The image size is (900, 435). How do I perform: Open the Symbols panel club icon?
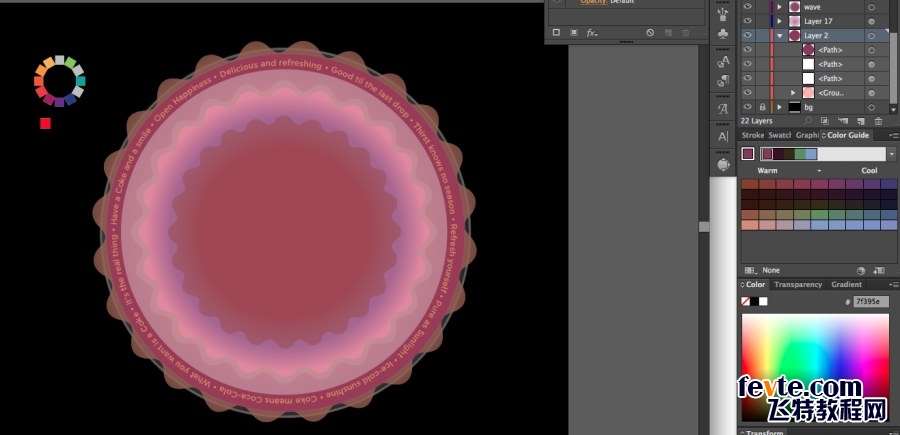coord(723,33)
